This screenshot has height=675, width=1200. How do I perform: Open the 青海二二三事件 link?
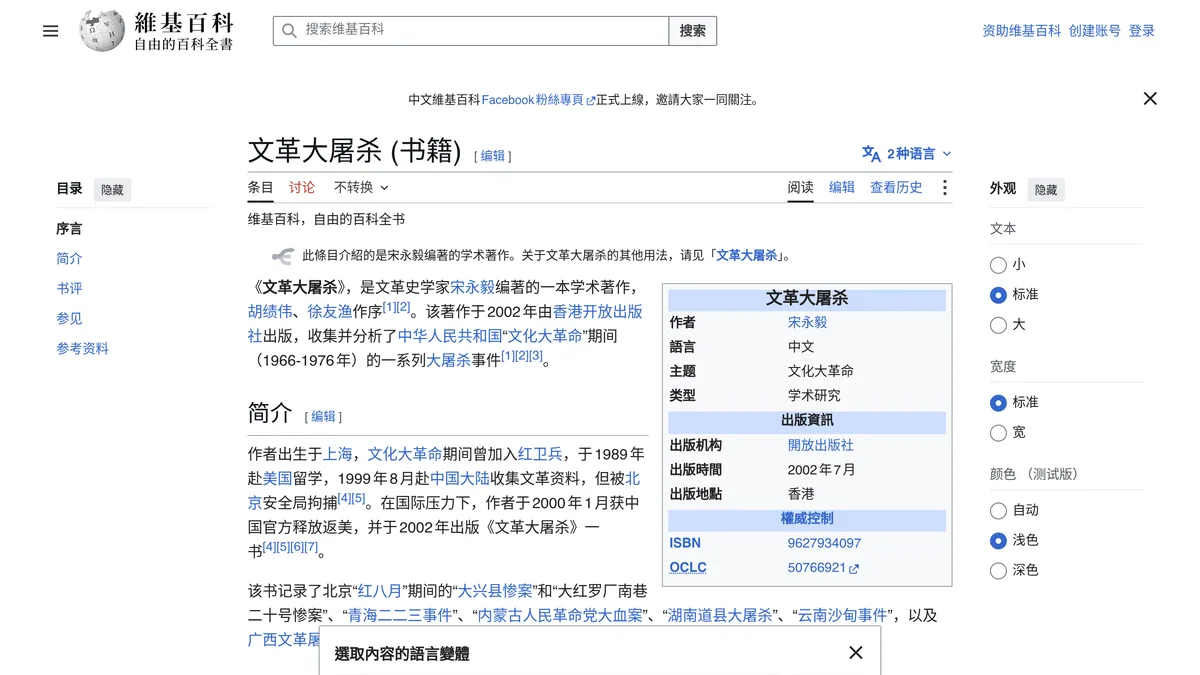[399, 616]
